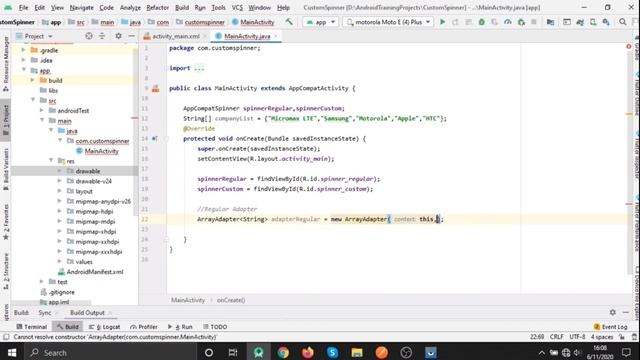Open File Explorer from the Windows taskbar
This screenshot has height=360, width=640.
coord(357,352)
